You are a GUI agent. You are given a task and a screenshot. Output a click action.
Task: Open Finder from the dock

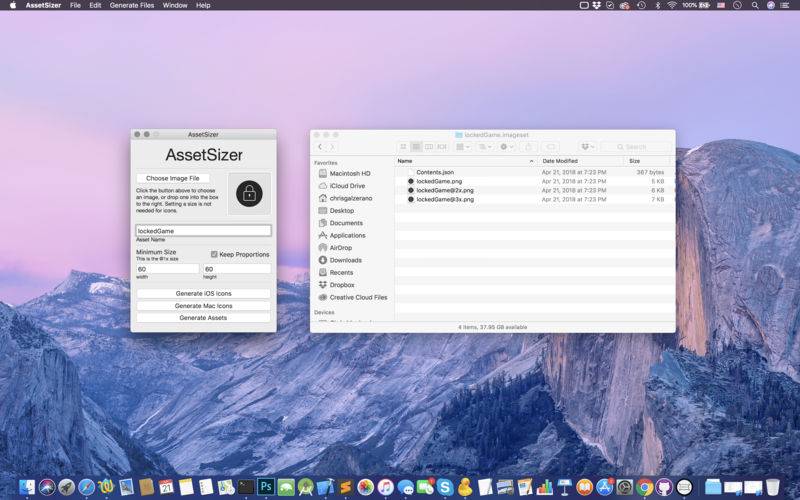(x=27, y=487)
